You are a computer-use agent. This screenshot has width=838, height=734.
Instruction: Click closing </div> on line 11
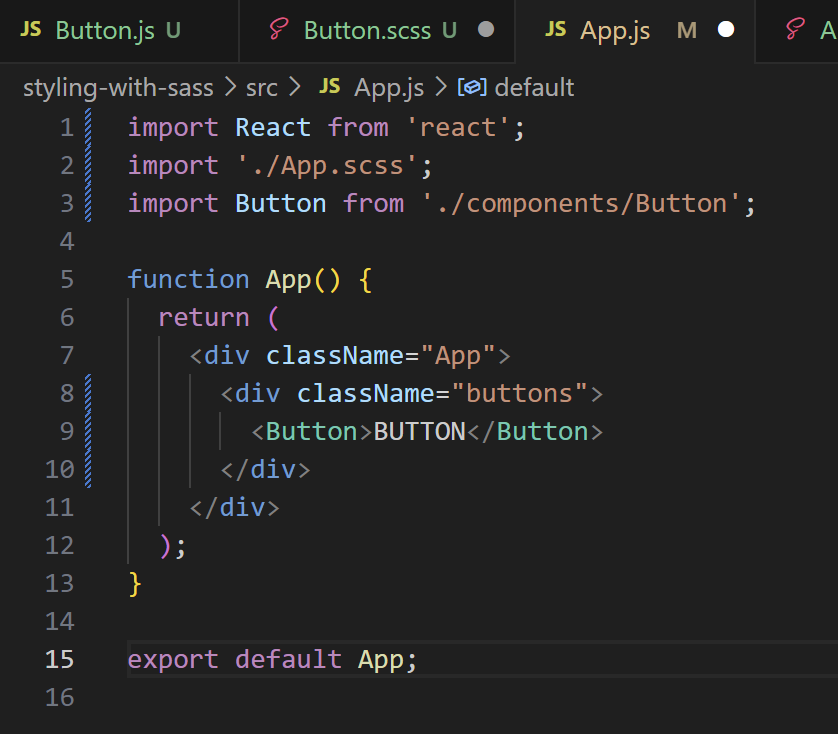click(x=235, y=508)
